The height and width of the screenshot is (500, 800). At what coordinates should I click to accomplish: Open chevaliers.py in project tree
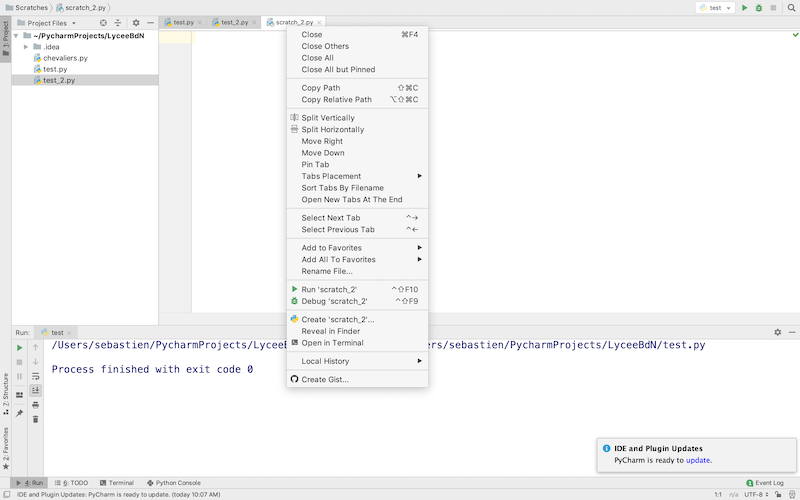(65, 58)
